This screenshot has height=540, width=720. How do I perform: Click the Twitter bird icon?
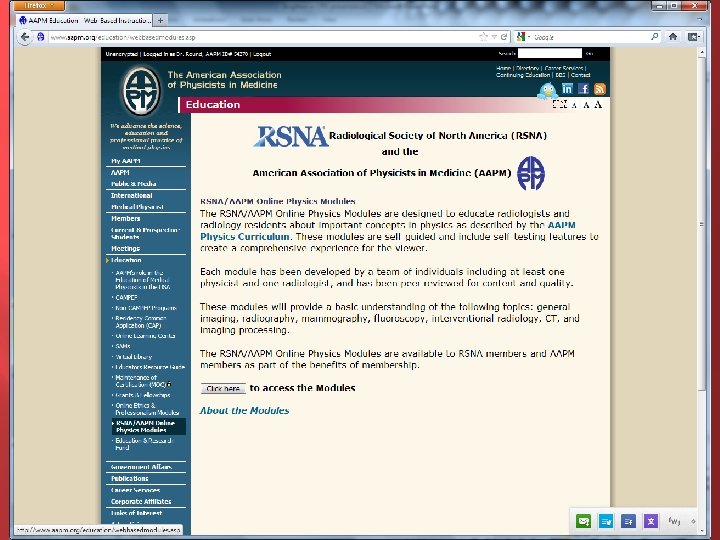click(x=547, y=90)
